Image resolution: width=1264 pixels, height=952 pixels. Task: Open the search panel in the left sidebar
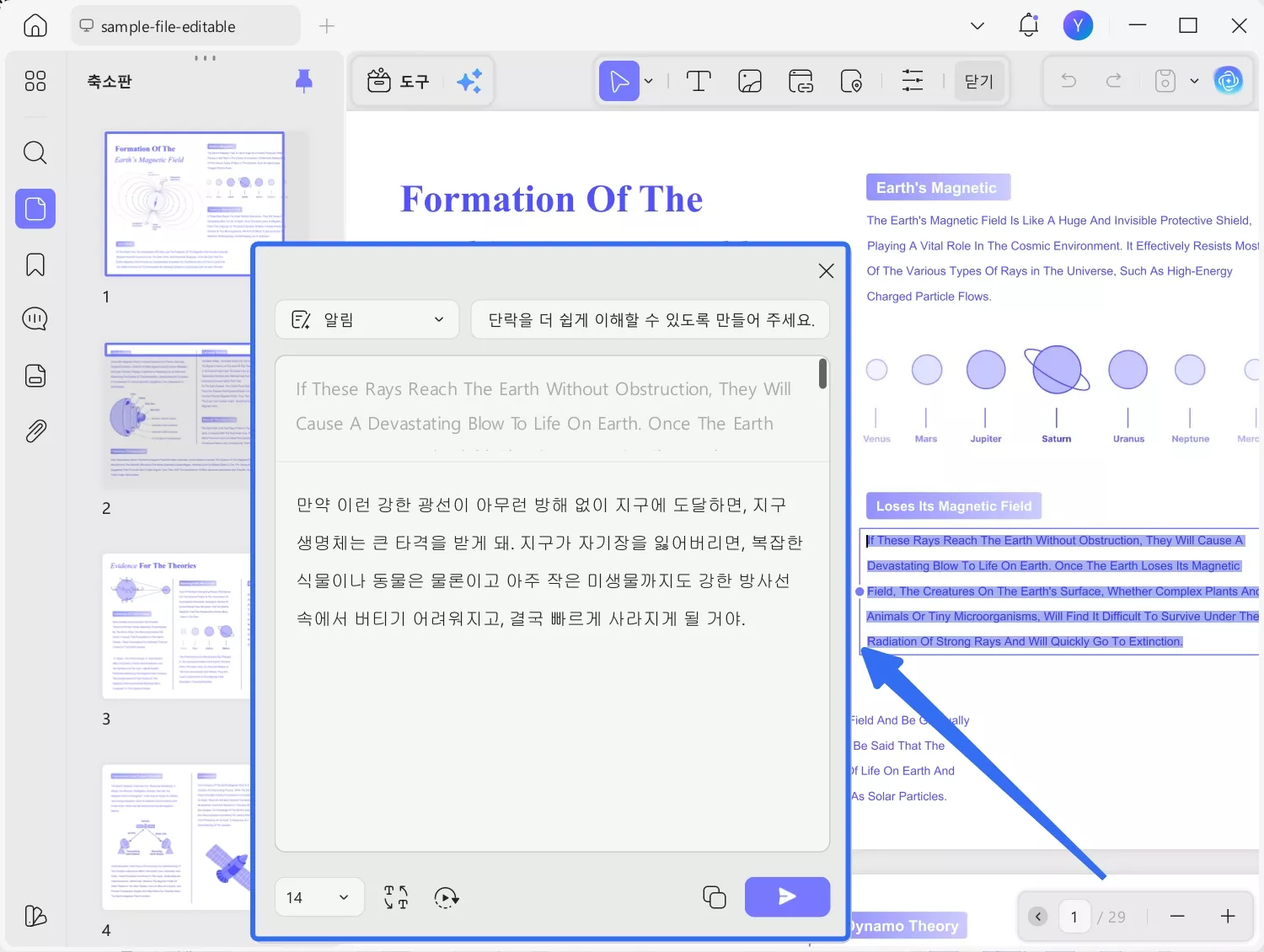coord(35,152)
